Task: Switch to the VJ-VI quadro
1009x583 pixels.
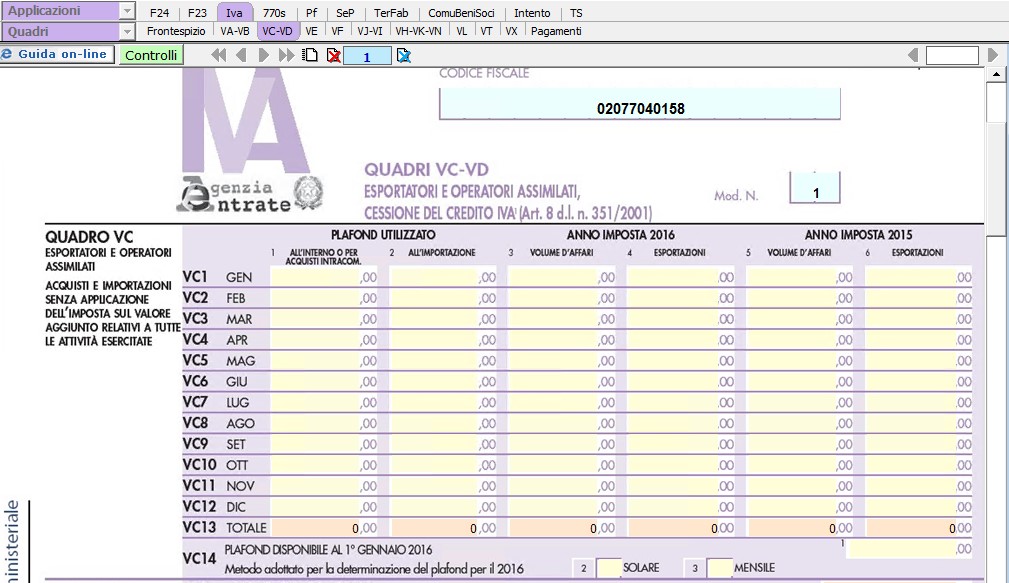Action: pyautogui.click(x=370, y=31)
